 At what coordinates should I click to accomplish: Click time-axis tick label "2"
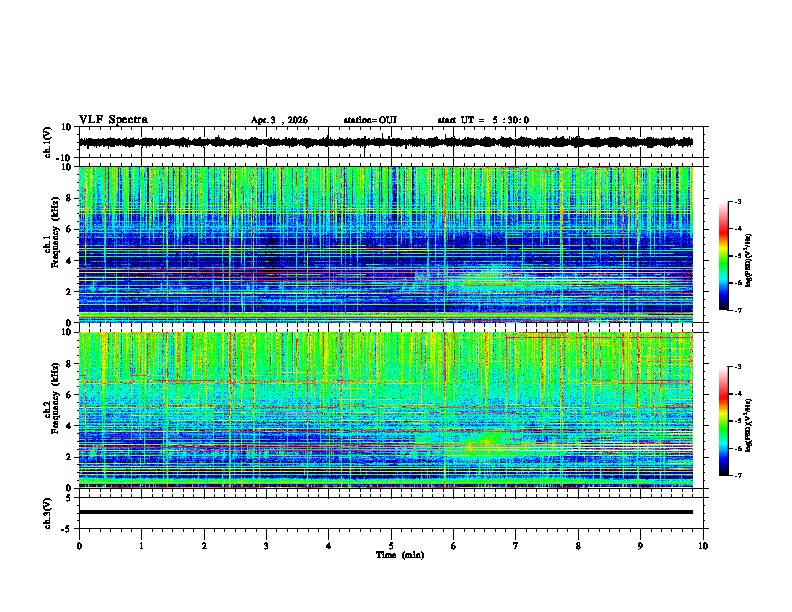204,546
